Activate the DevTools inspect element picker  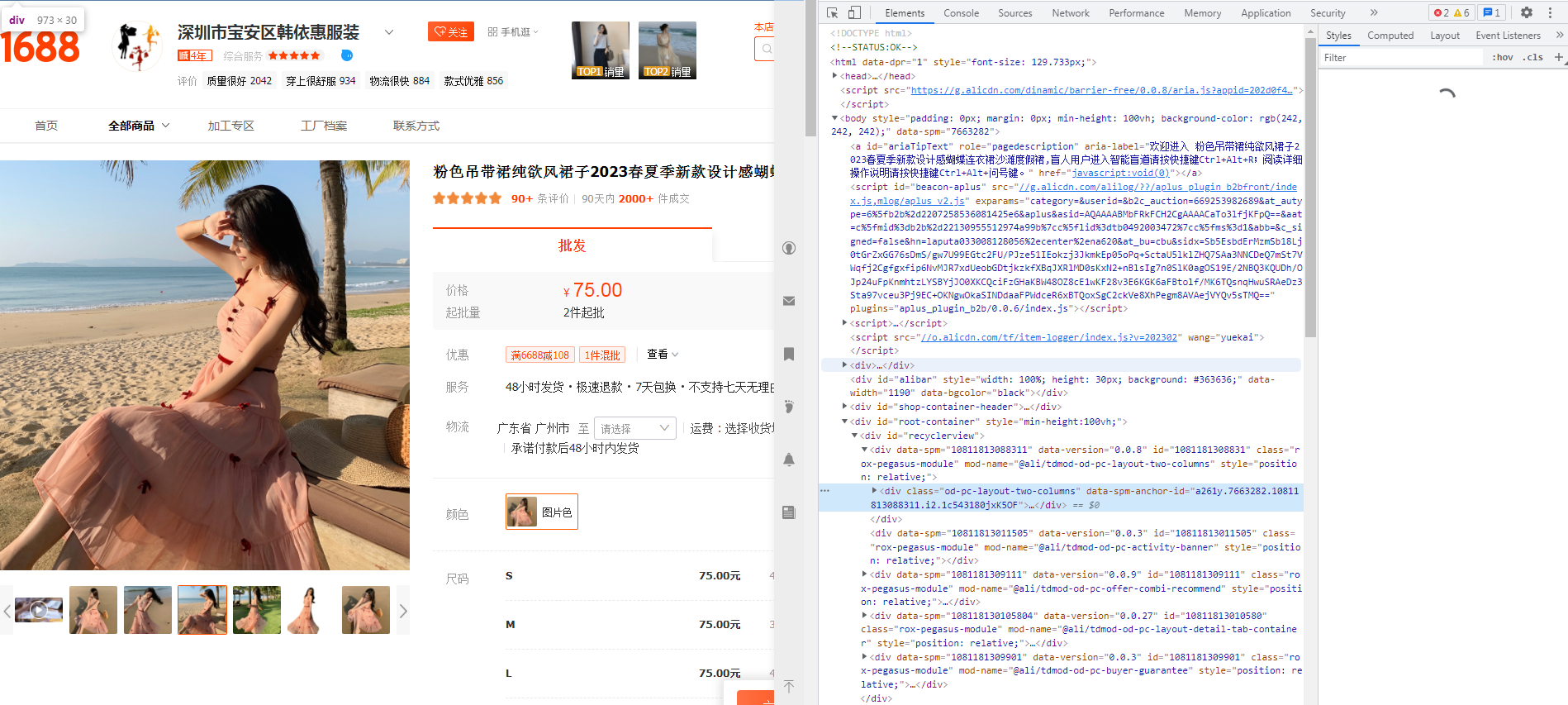point(832,12)
